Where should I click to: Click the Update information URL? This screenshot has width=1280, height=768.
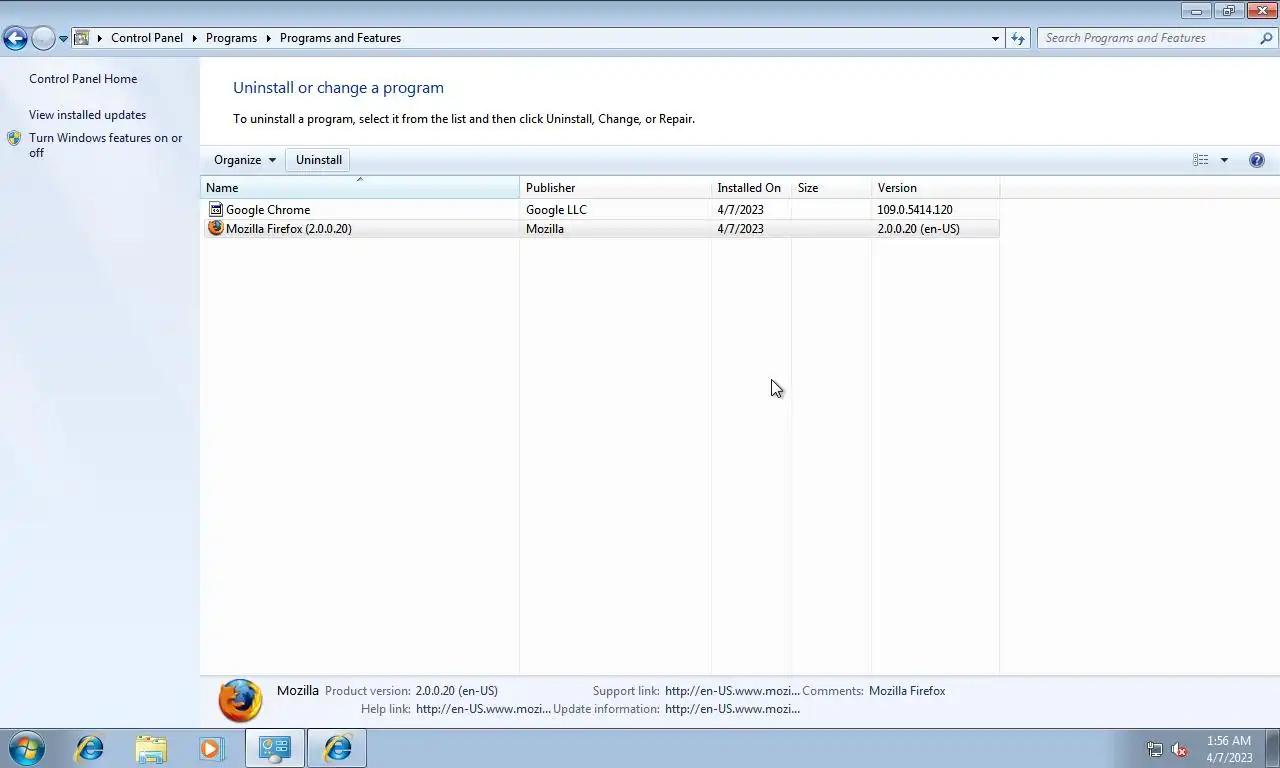point(732,709)
